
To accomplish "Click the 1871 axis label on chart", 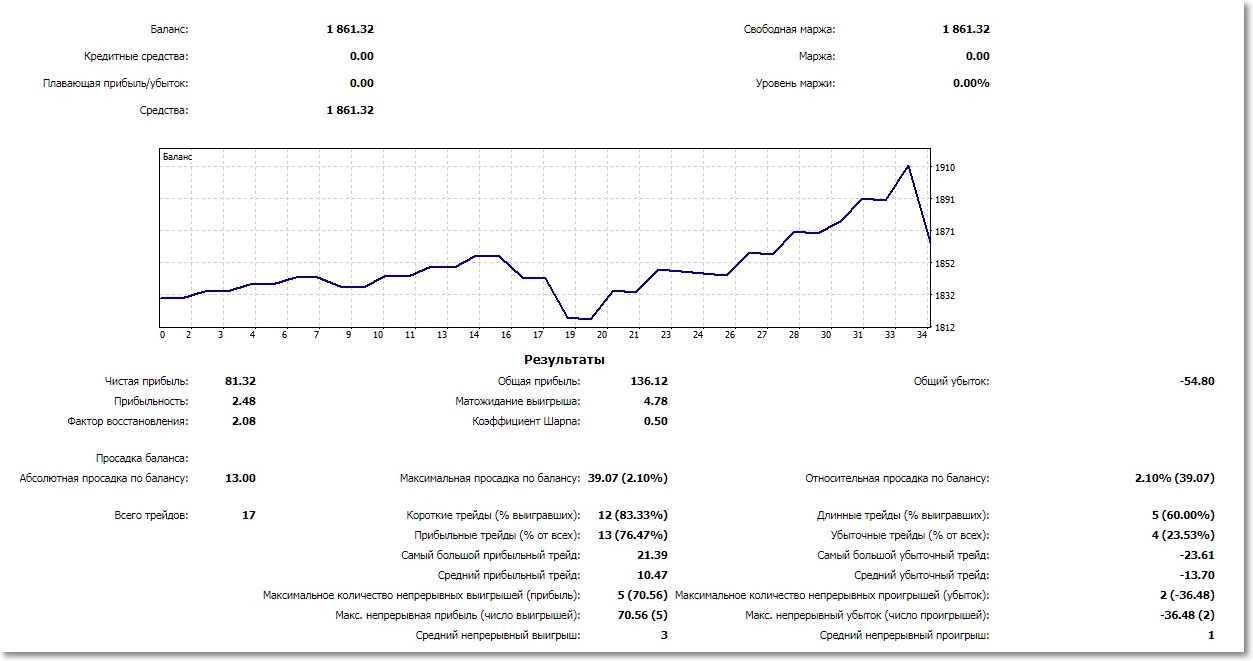I will [945, 232].
